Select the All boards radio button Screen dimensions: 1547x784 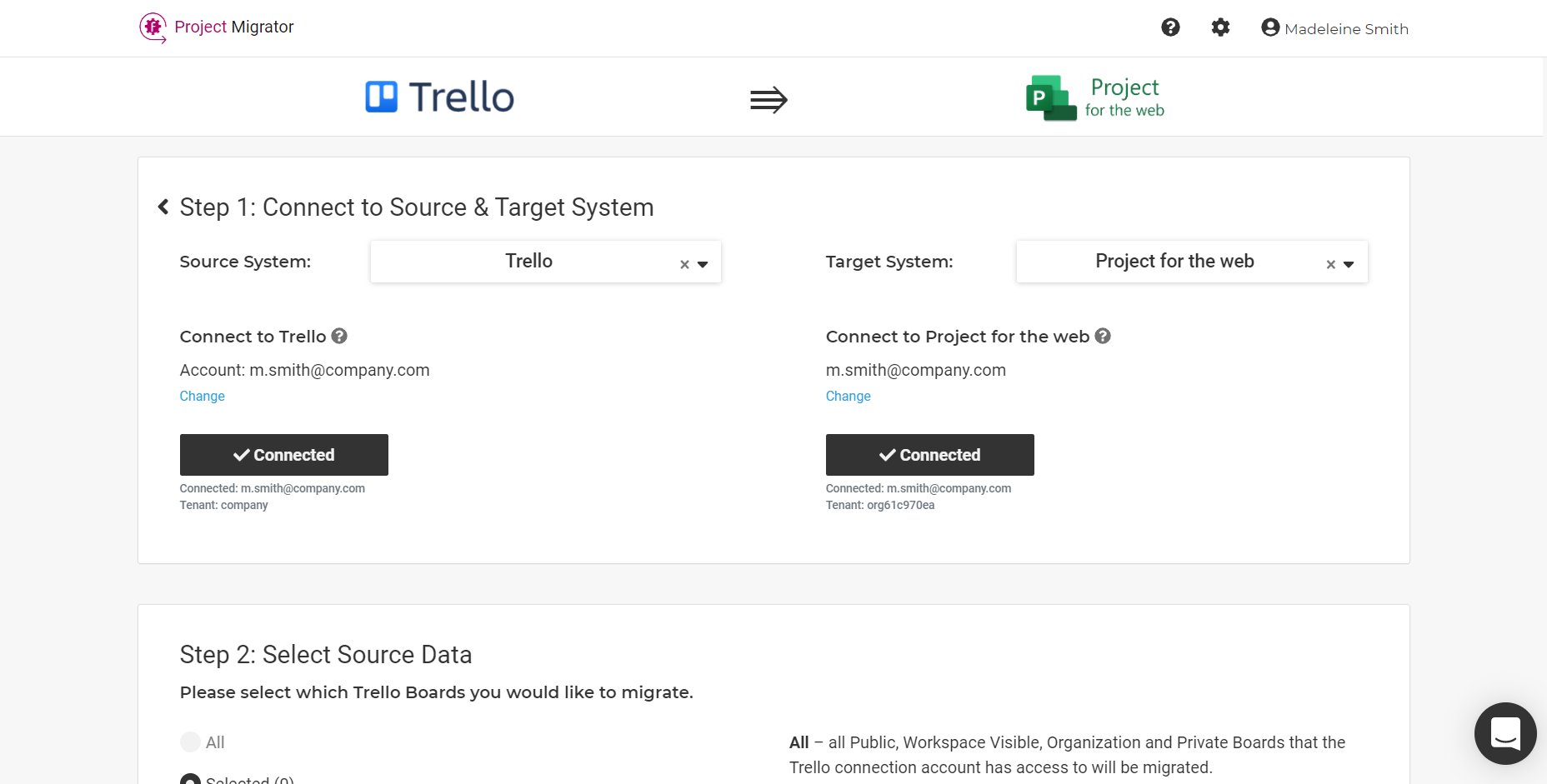pyautogui.click(x=190, y=742)
